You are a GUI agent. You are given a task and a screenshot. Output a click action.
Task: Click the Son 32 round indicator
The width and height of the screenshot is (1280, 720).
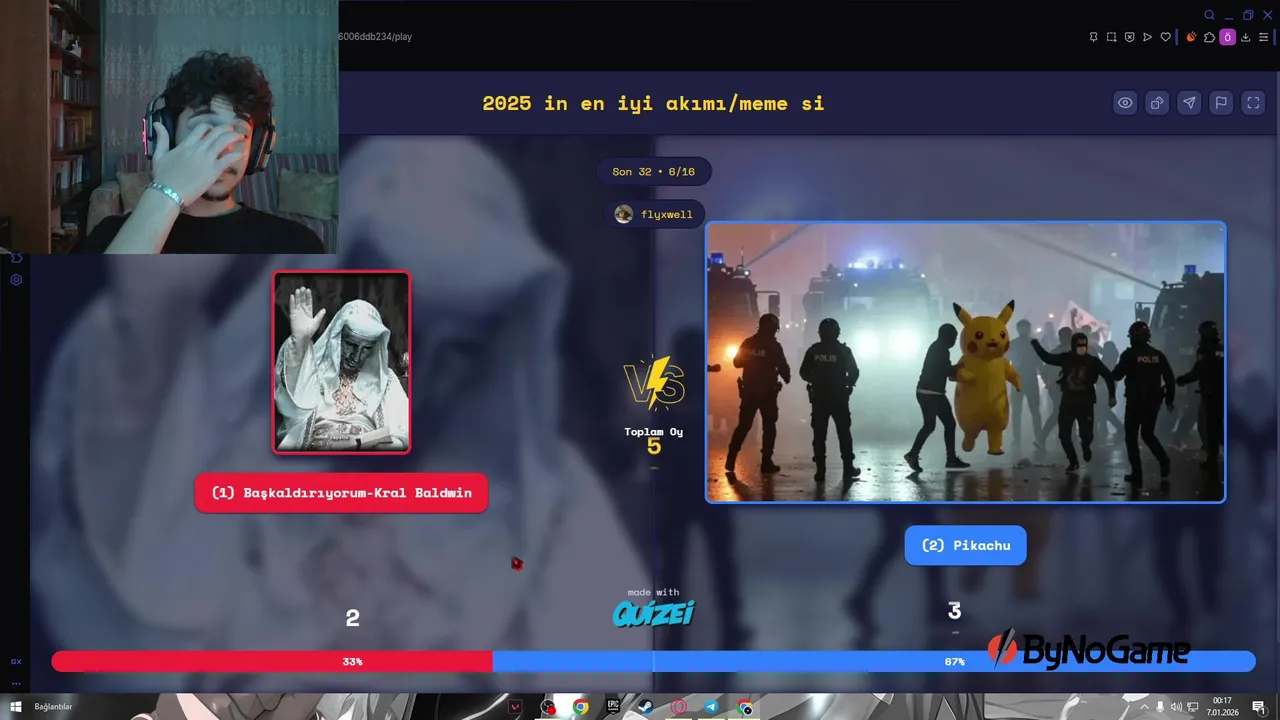[653, 172]
